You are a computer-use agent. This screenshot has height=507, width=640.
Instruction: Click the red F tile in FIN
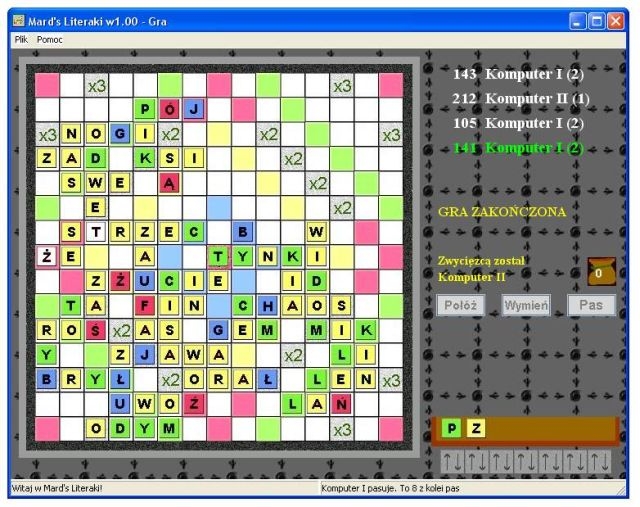[x=146, y=306]
